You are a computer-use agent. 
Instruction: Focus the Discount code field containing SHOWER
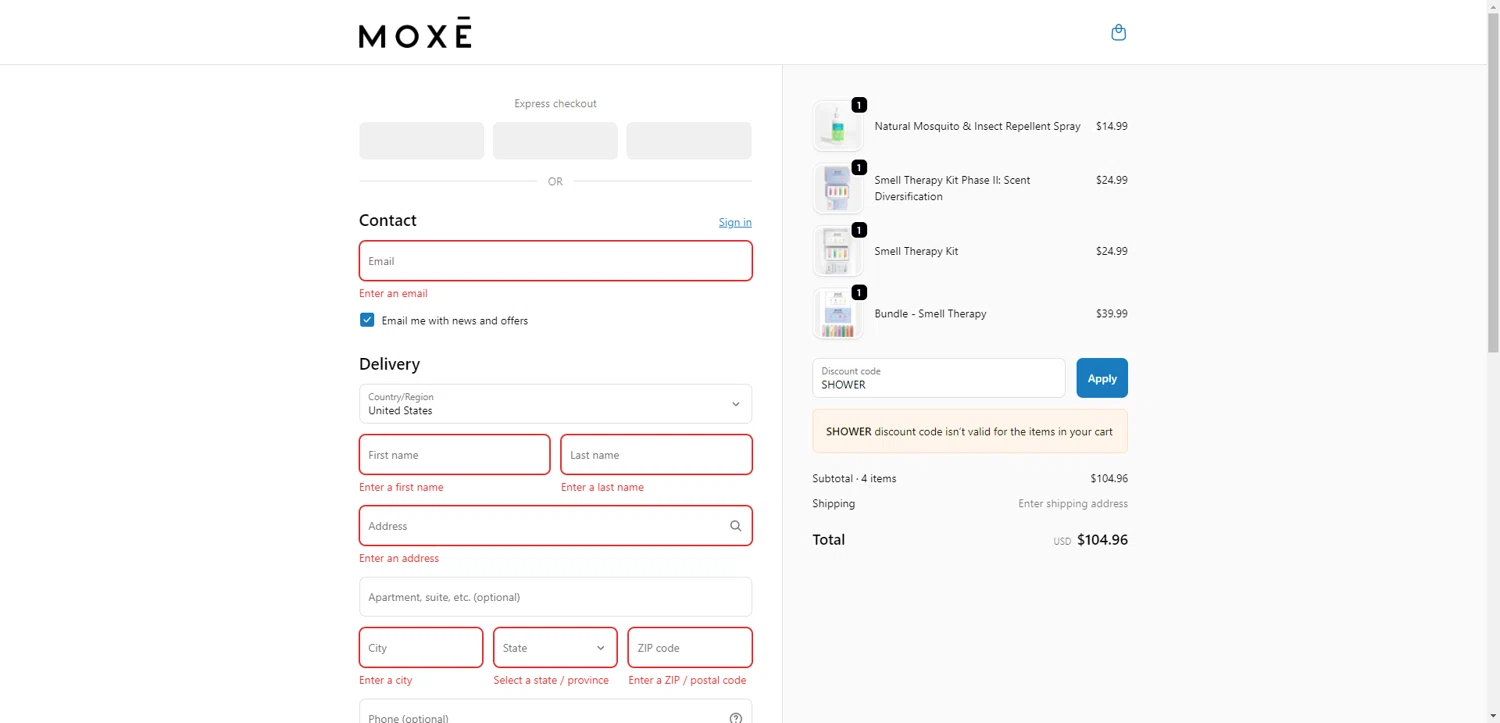click(x=938, y=378)
